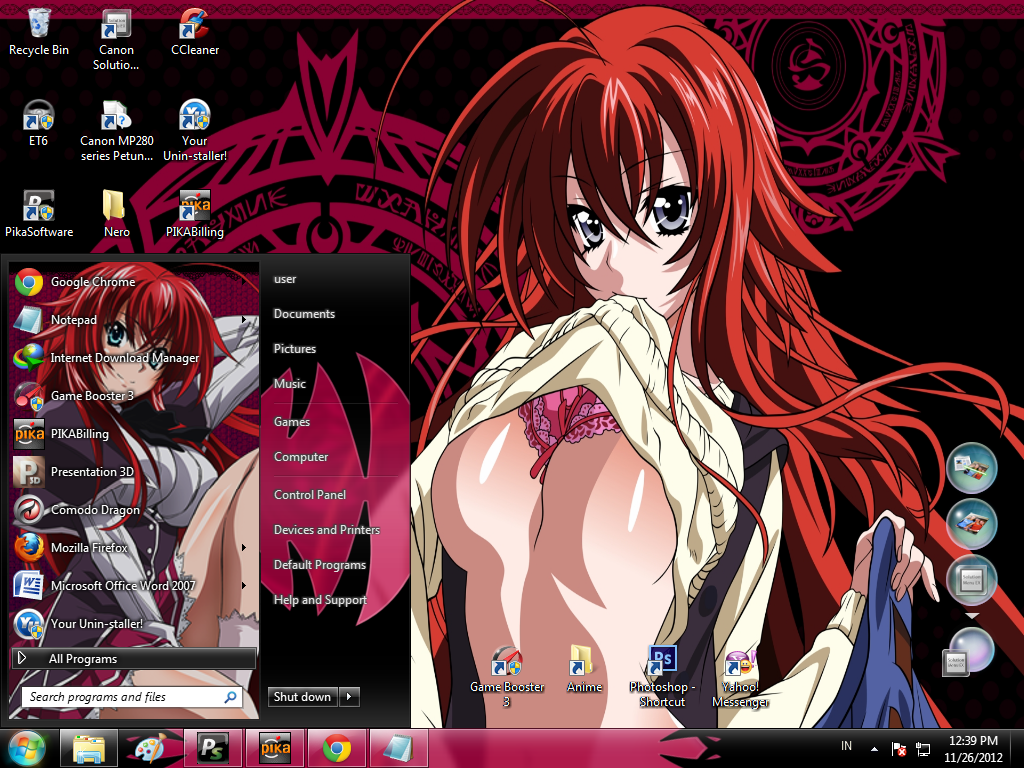Open the Shut down options arrow

click(347, 697)
